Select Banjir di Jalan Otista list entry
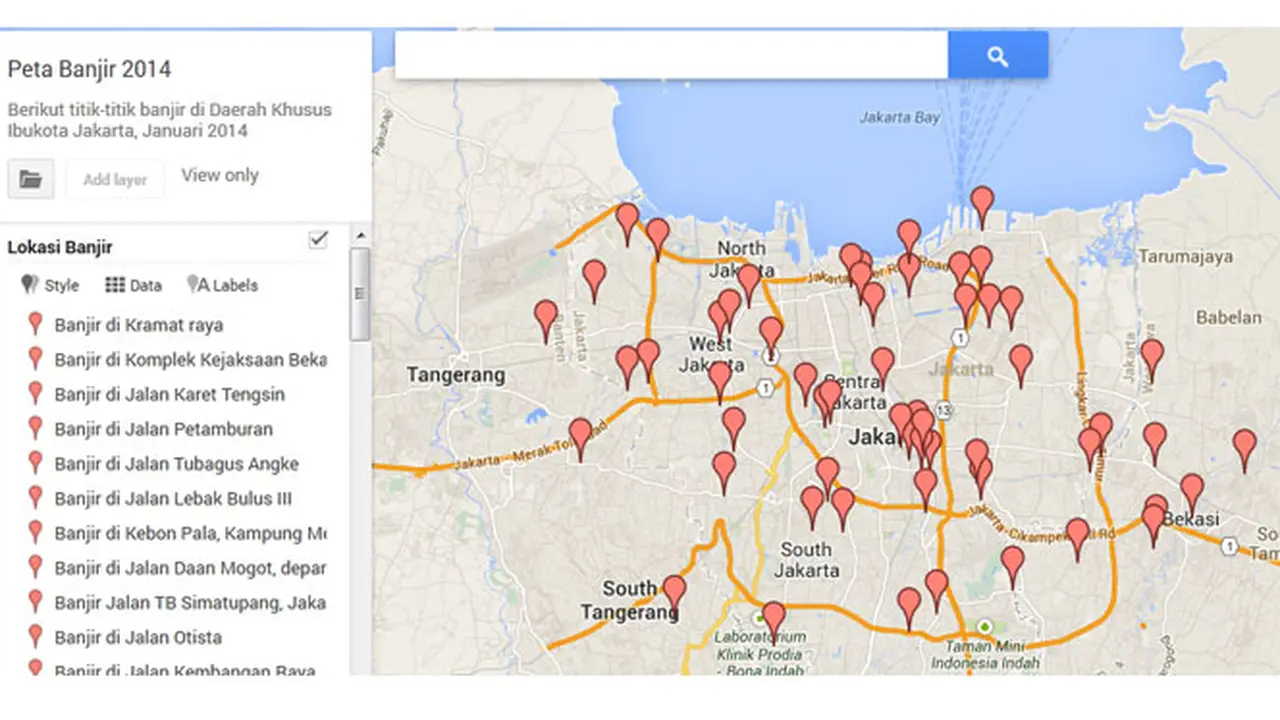1280x720 pixels. [x=138, y=637]
